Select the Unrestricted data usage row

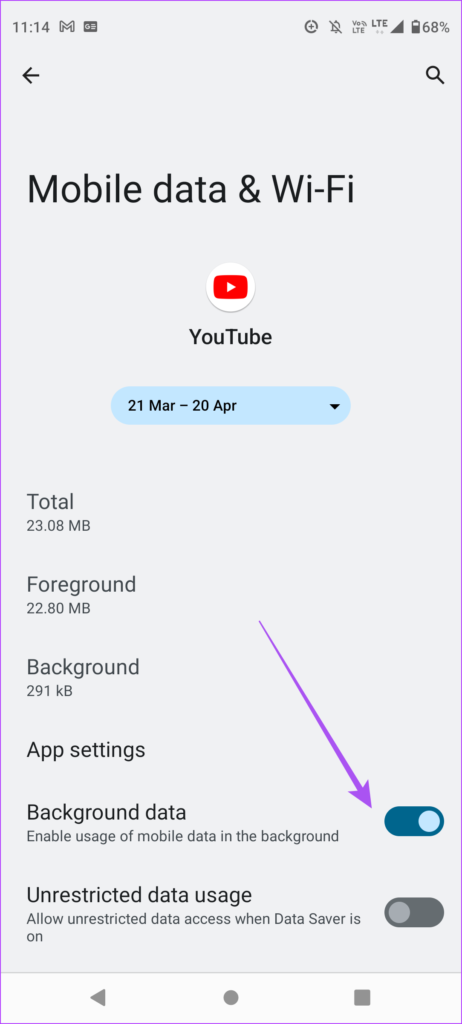click(231, 912)
